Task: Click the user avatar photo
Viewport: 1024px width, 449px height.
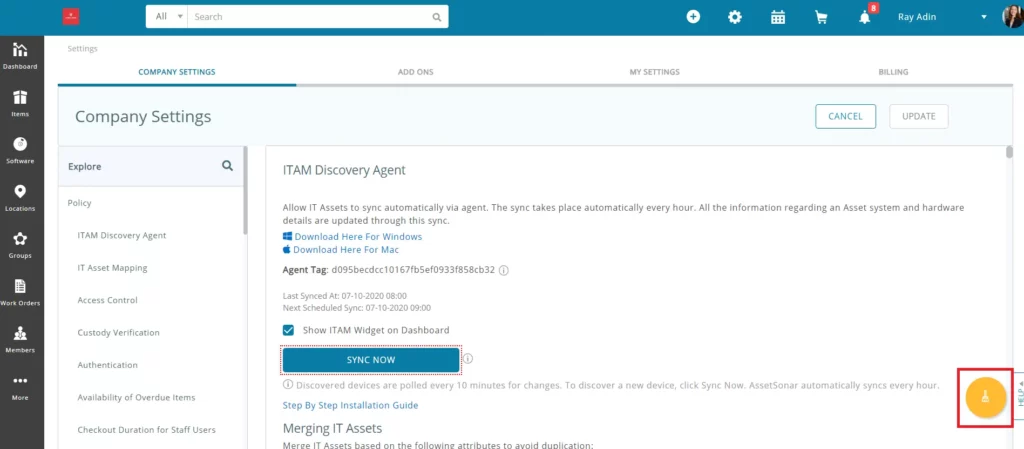Action: click(x=1014, y=17)
